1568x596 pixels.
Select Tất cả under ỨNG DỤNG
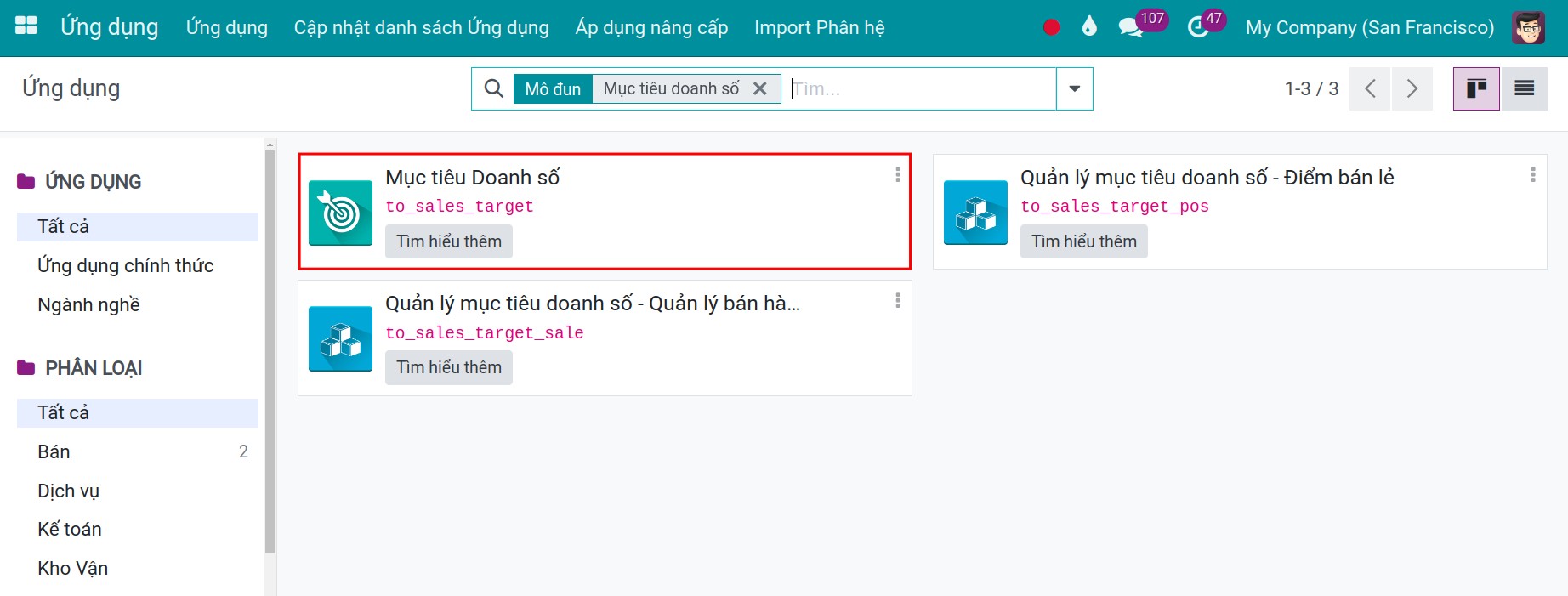pos(138,226)
